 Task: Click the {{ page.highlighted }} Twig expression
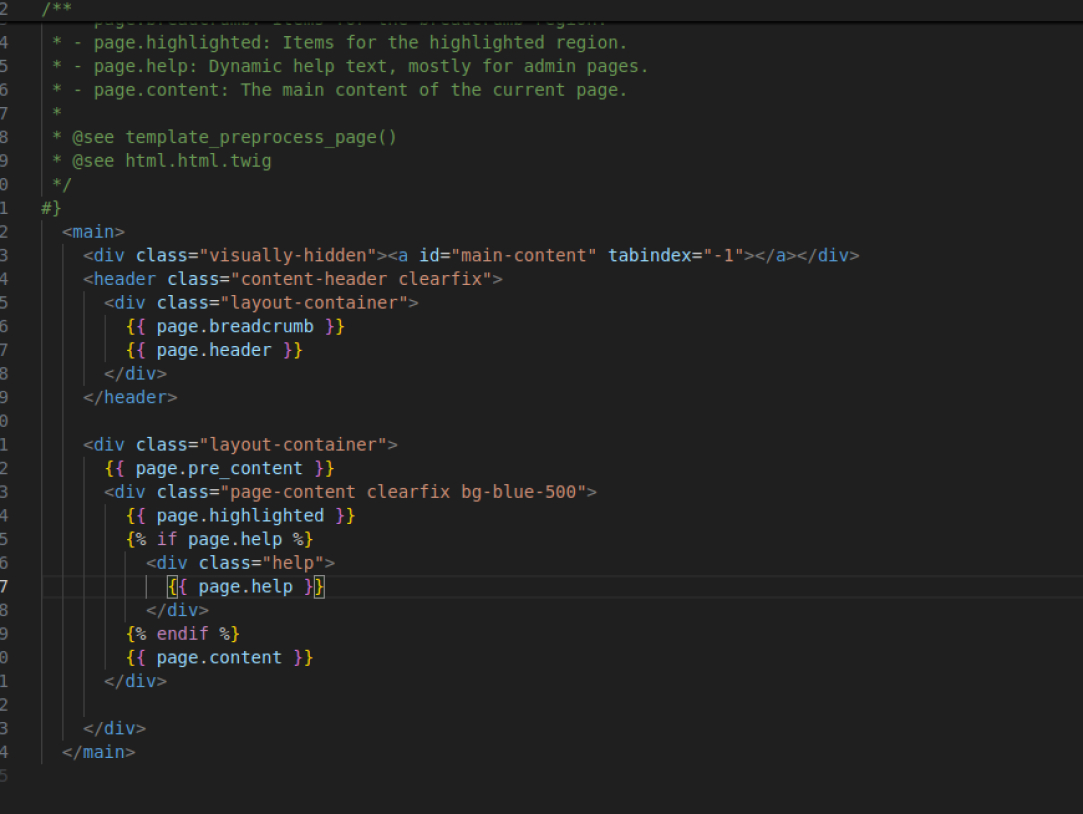[240, 516]
